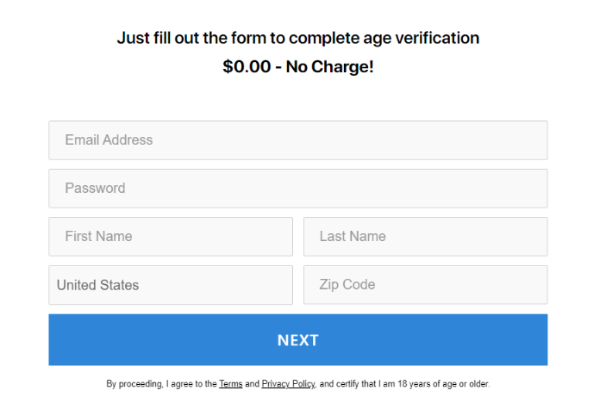Viewport: 600px width, 403px height.
Task: Open the United States country dropdown
Action: tap(170, 285)
